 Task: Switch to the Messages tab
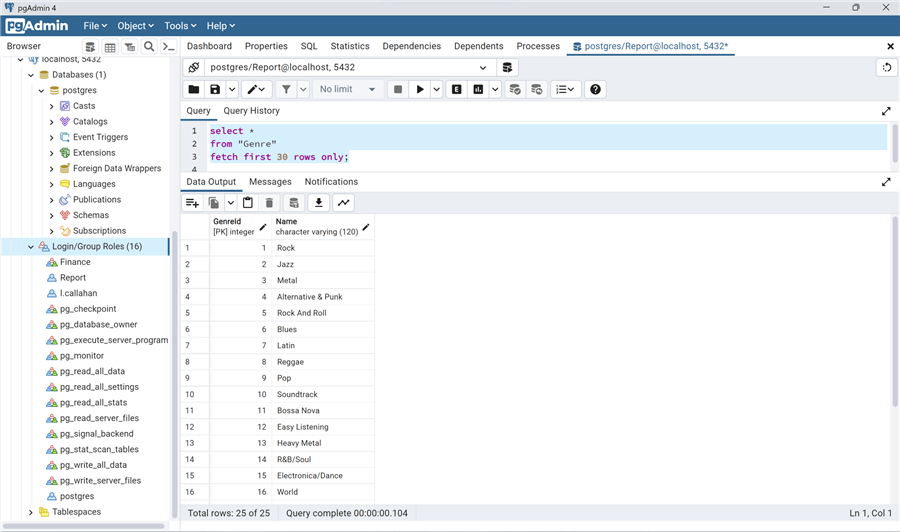(x=270, y=182)
